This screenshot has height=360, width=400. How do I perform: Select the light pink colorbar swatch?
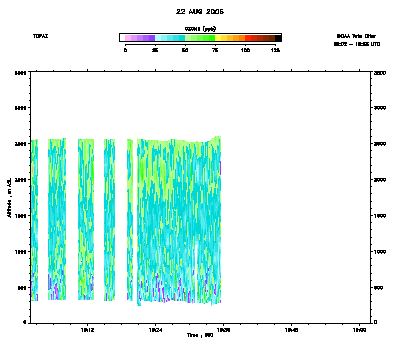click(x=128, y=38)
